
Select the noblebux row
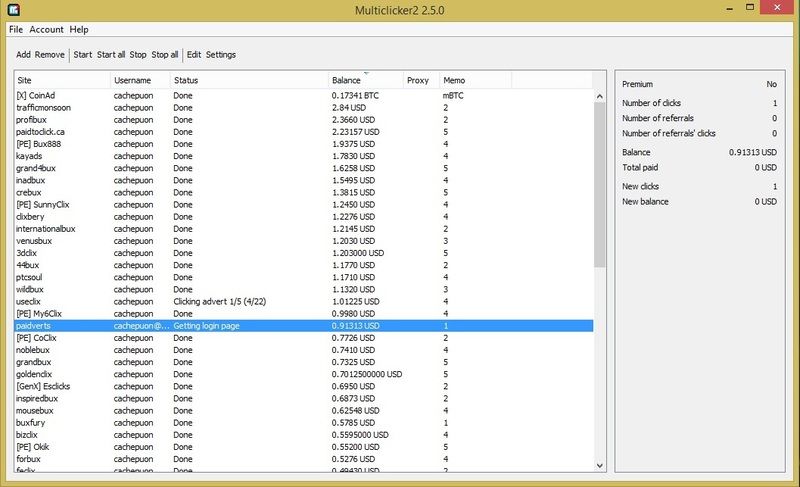[x=304, y=350]
